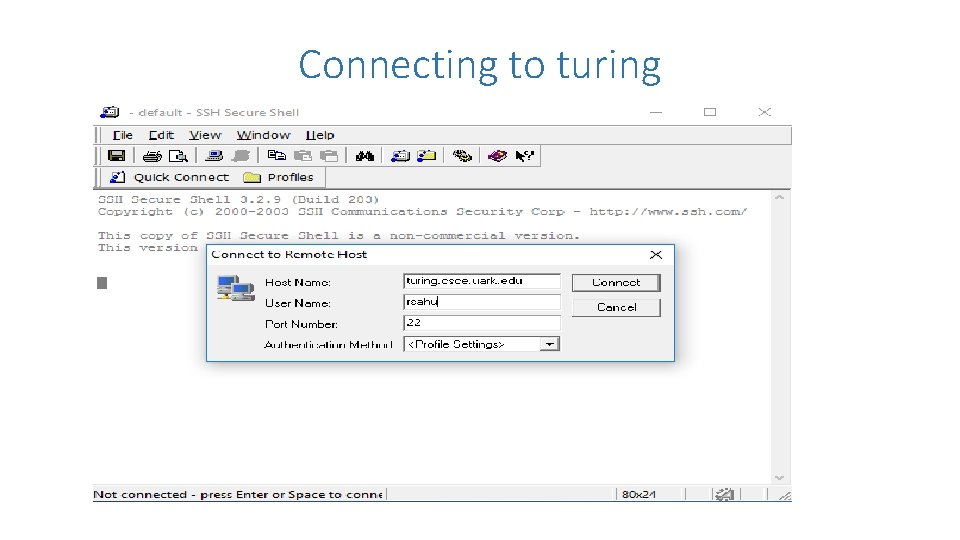Open the Profiles folder button
Image resolution: width=960 pixels, height=540 pixels.
coord(279,178)
